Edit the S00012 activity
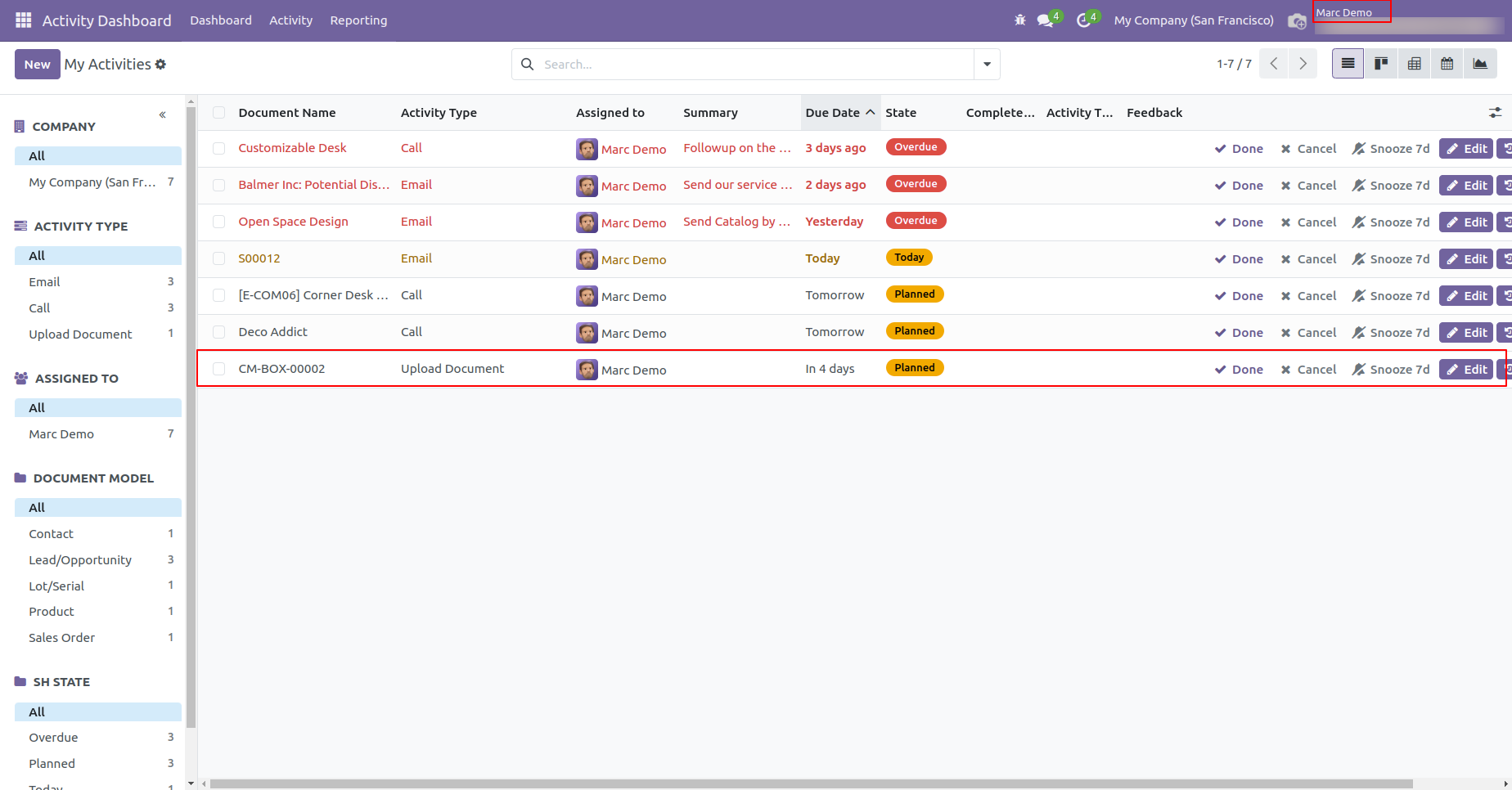The width and height of the screenshot is (1512, 790). (1466, 259)
